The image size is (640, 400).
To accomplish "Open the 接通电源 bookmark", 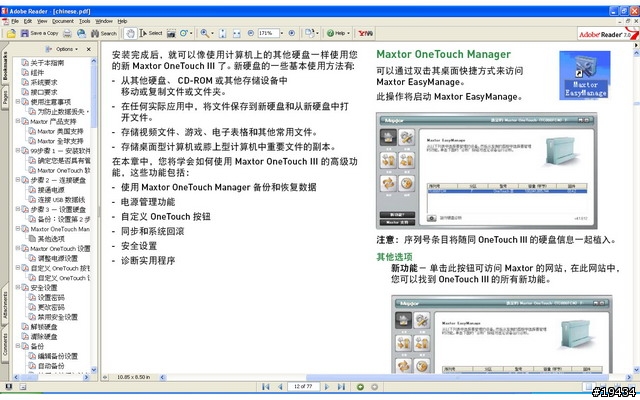I will click(51, 190).
